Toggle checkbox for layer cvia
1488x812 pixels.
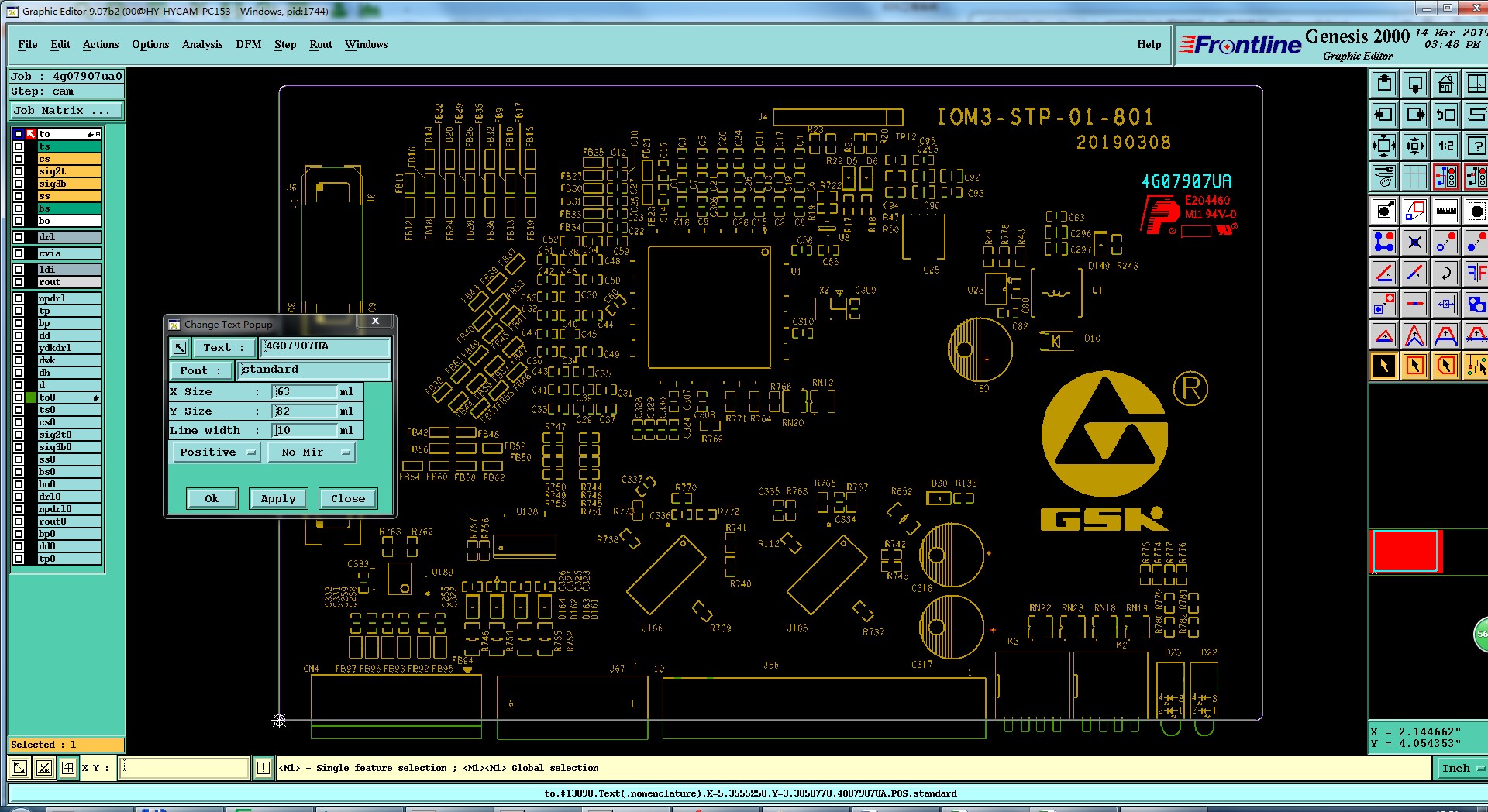(x=19, y=253)
